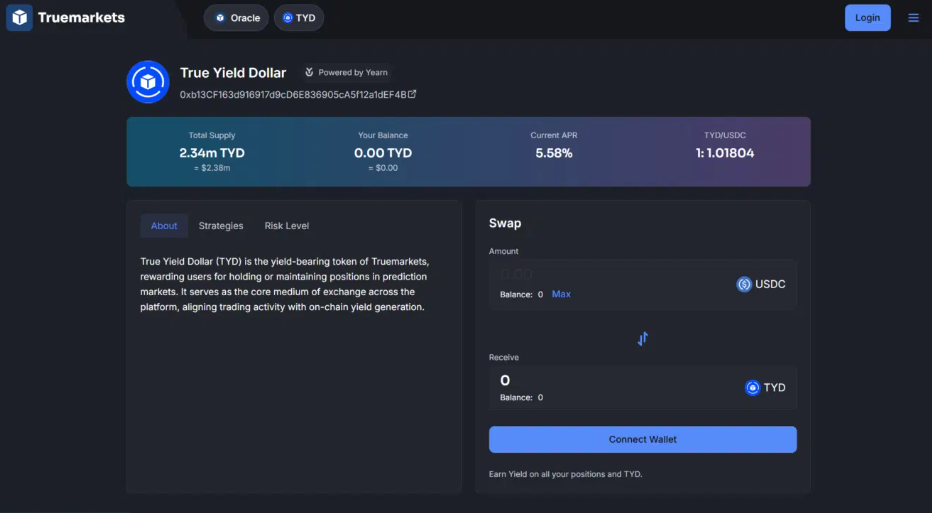Viewport: 932px width, 513px height.
Task: Click the Yearn logo icon beside Powered by
Action: [309, 72]
